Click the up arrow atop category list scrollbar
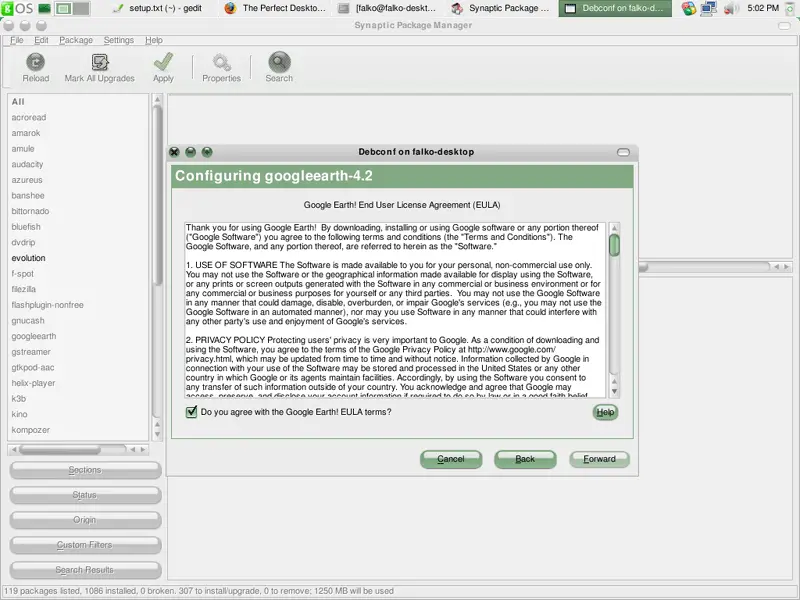The width and height of the screenshot is (800, 600). [x=158, y=99]
